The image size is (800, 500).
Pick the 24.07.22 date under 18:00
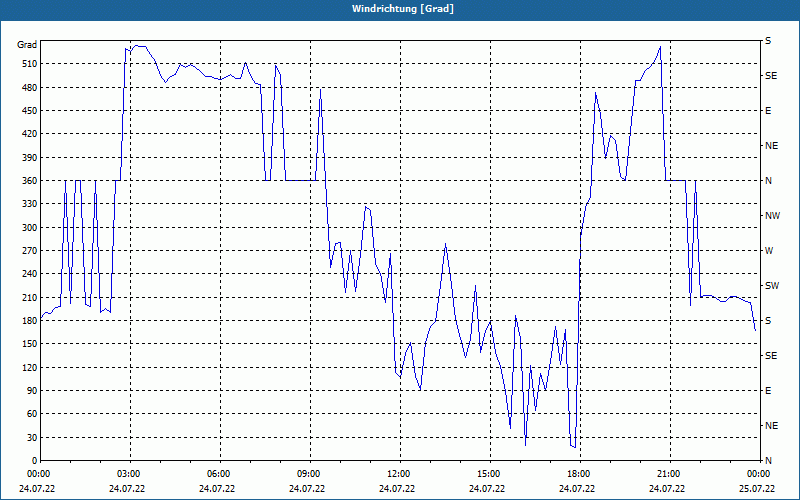pyautogui.click(x=577, y=489)
